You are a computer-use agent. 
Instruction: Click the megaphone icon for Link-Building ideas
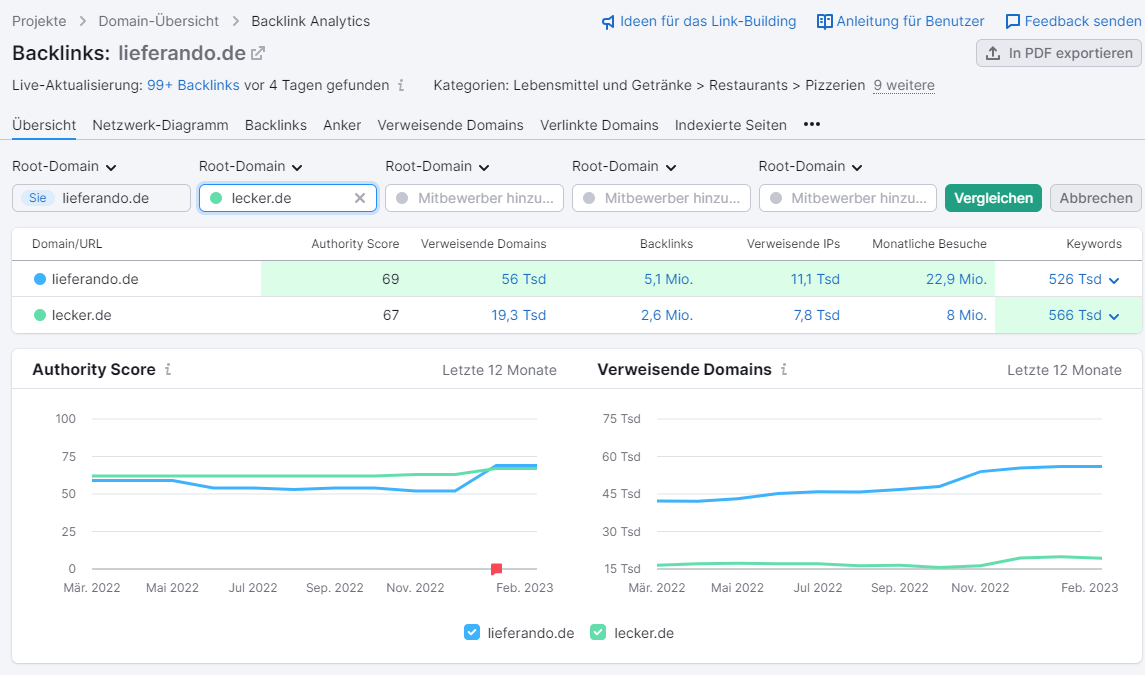click(608, 20)
